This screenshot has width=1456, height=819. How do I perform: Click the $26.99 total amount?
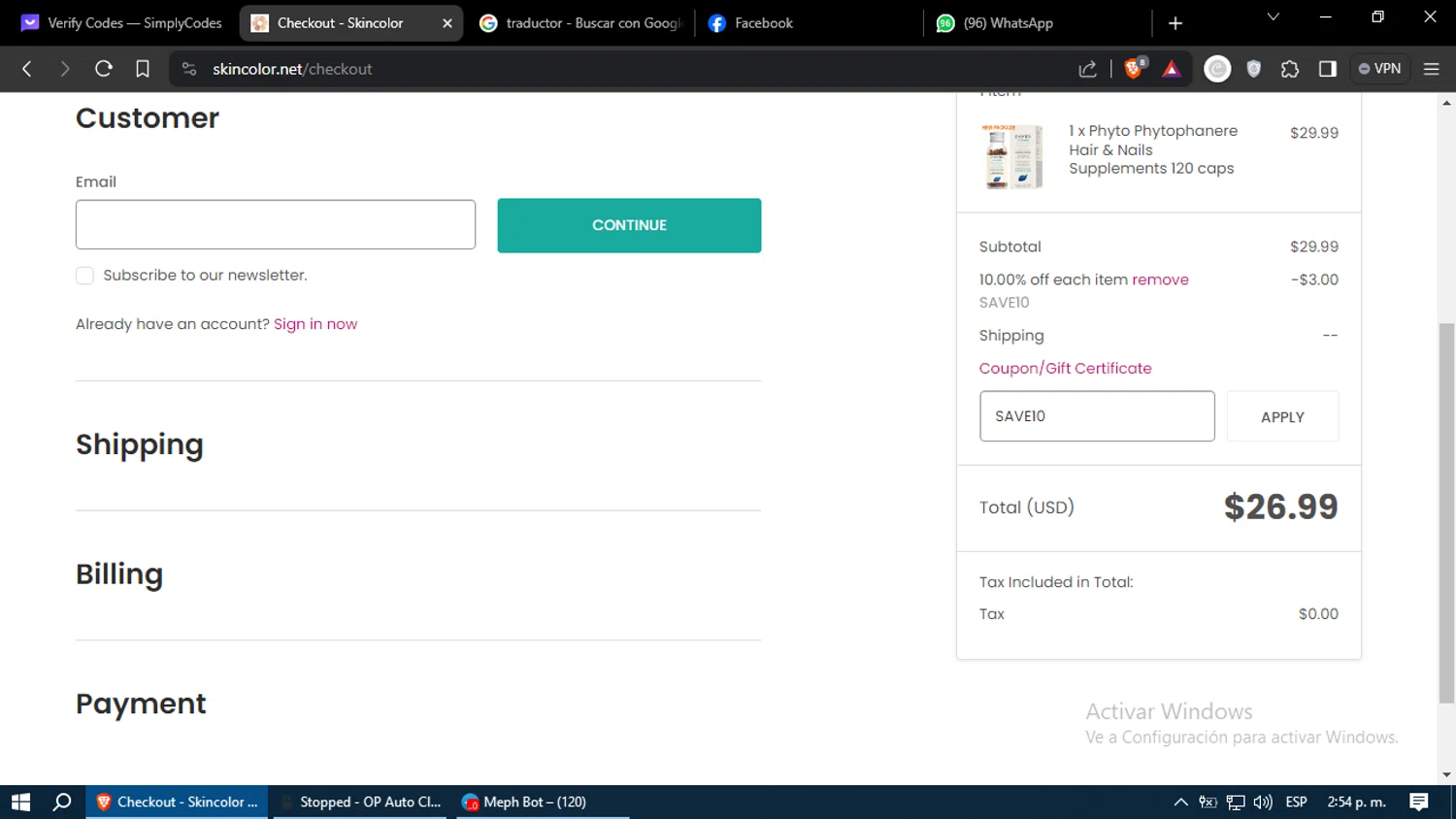1280,507
